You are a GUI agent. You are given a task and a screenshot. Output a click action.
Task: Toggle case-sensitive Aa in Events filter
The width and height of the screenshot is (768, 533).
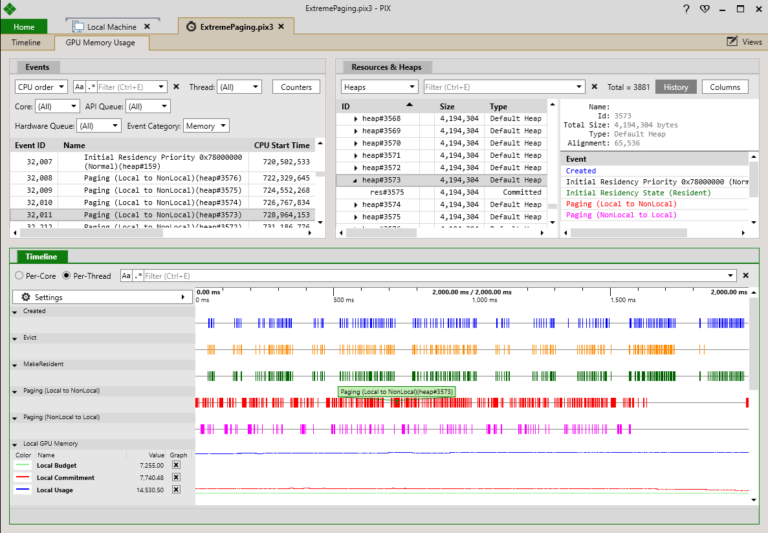click(x=79, y=87)
